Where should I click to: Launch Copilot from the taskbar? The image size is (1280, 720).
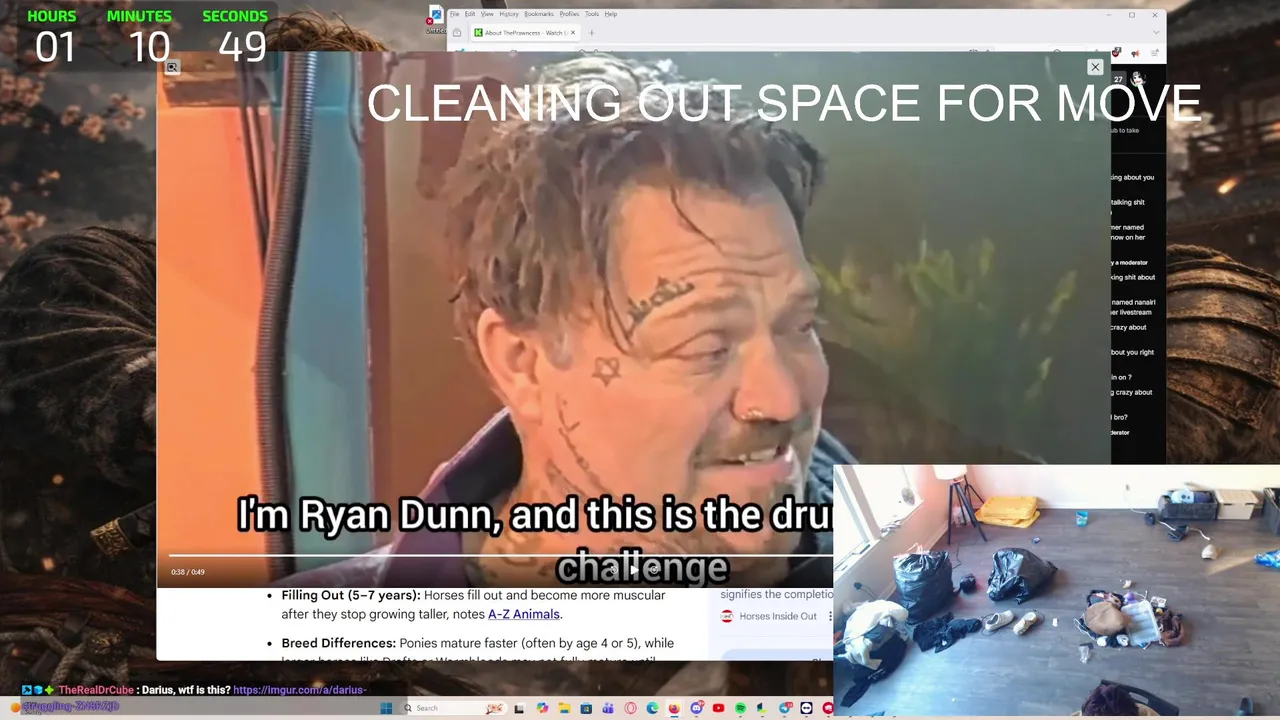pyautogui.click(x=543, y=708)
